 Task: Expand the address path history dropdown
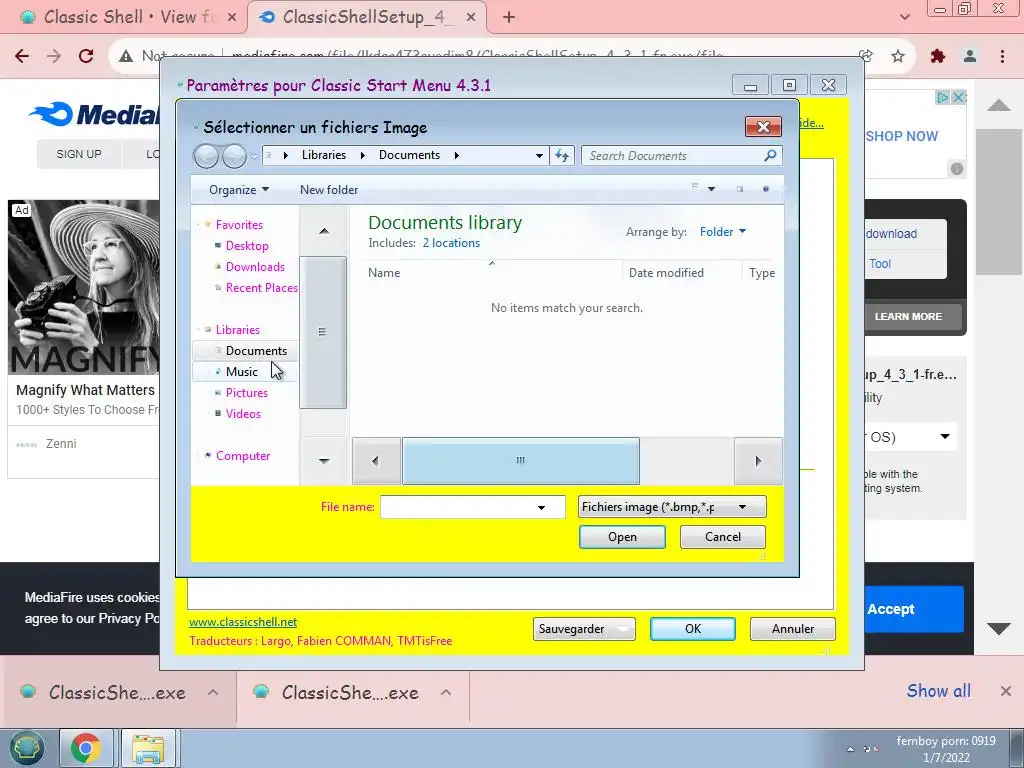click(539, 155)
